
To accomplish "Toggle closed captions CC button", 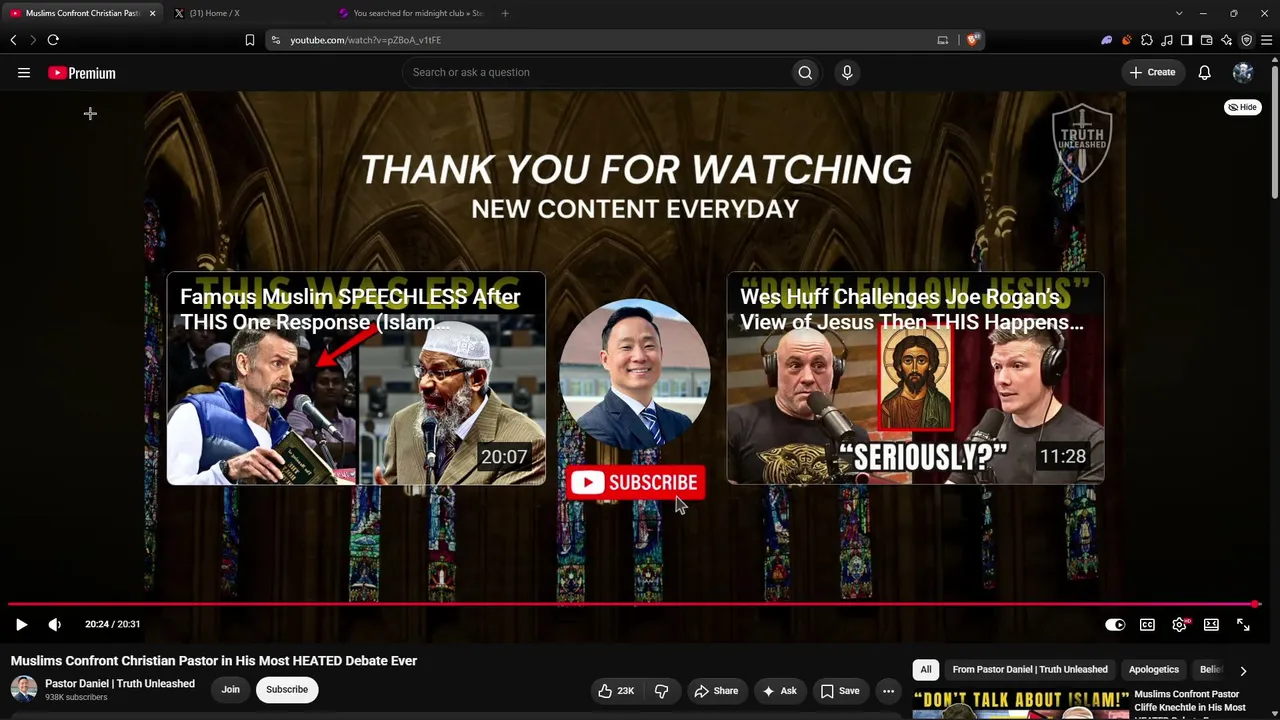I will pos(1147,624).
